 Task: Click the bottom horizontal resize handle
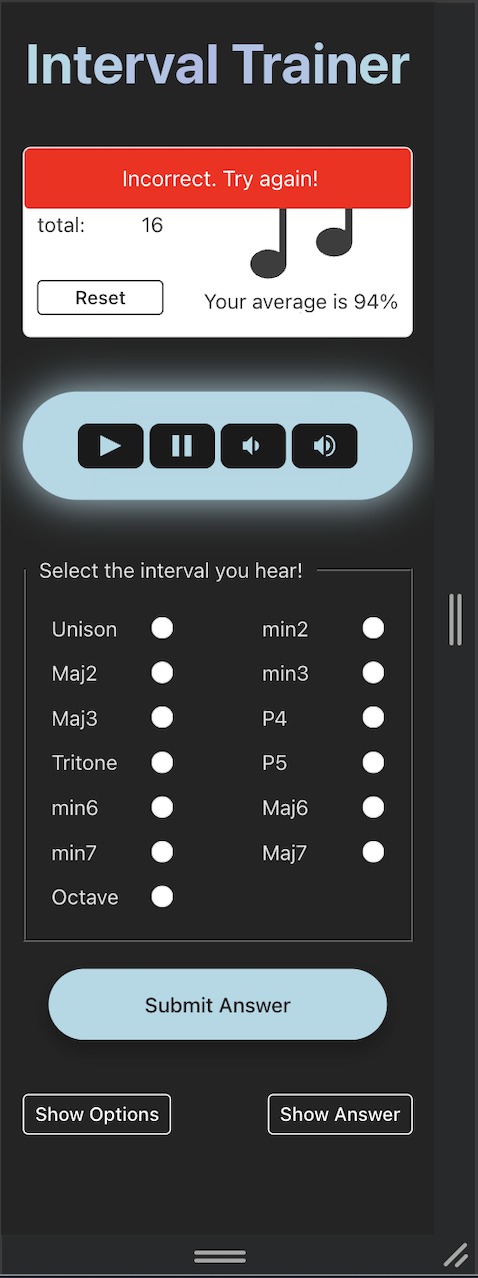tap(220, 1256)
